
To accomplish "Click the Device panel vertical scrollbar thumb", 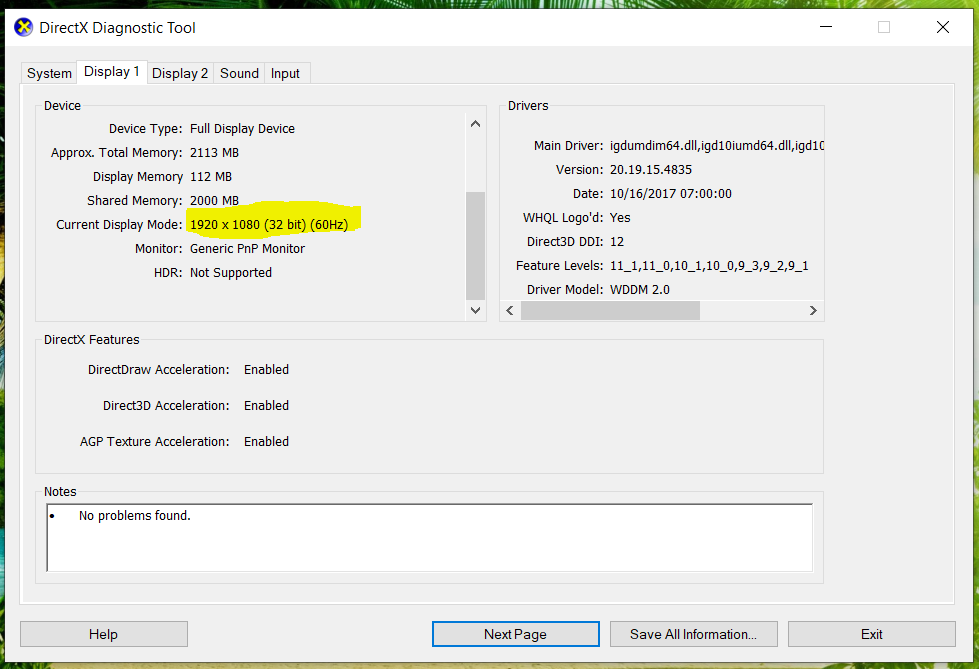I will [475, 245].
